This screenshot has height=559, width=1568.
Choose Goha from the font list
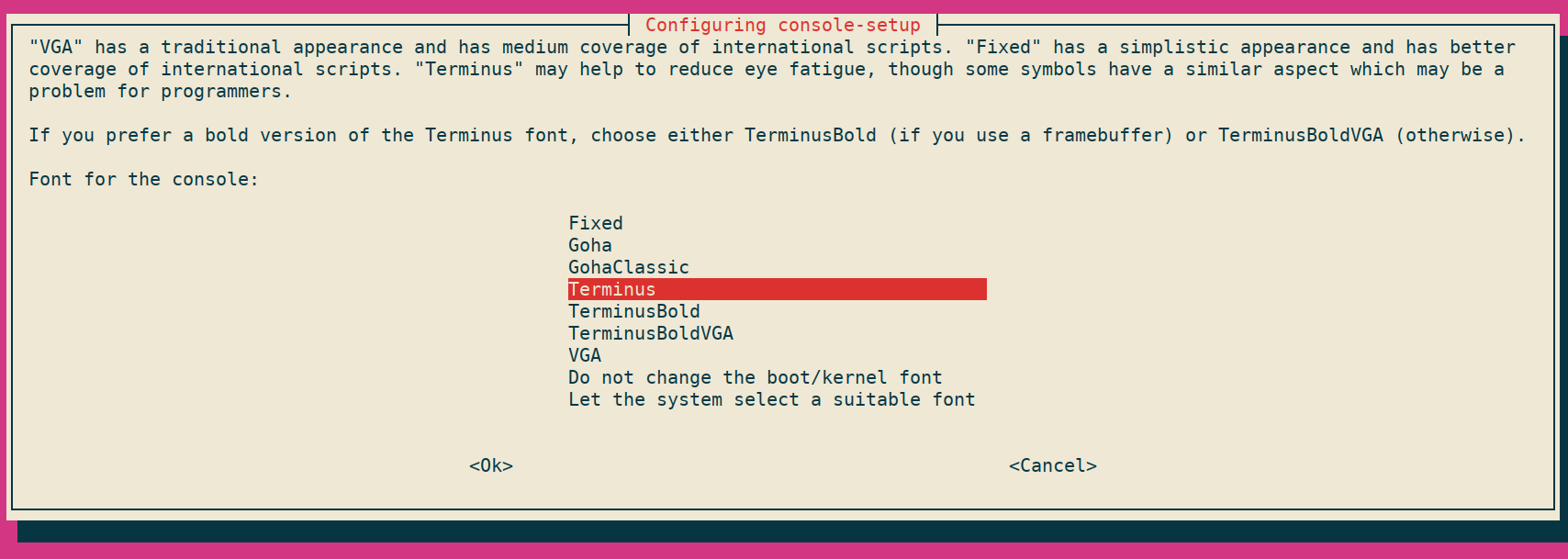[590, 245]
